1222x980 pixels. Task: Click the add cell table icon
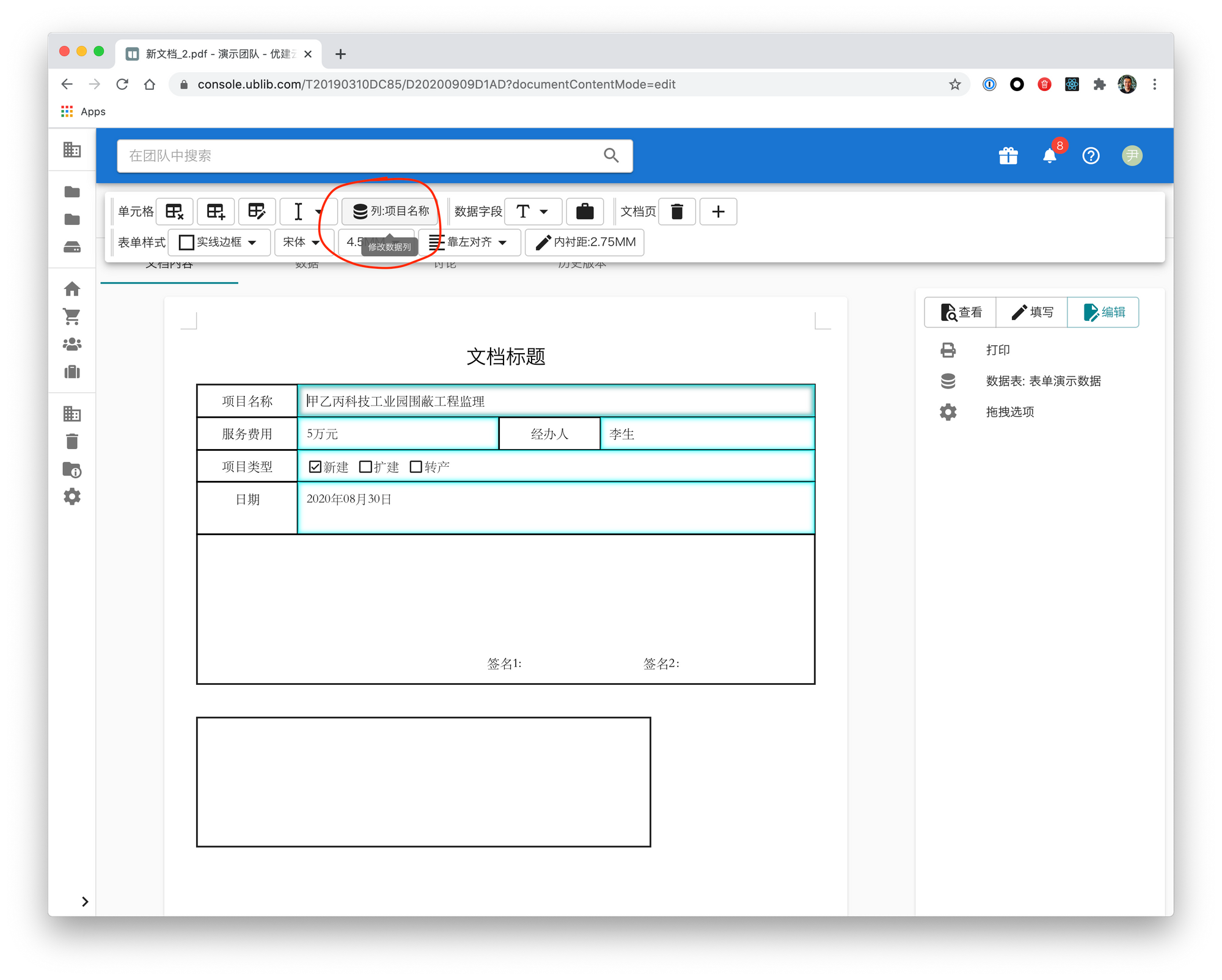point(216,211)
